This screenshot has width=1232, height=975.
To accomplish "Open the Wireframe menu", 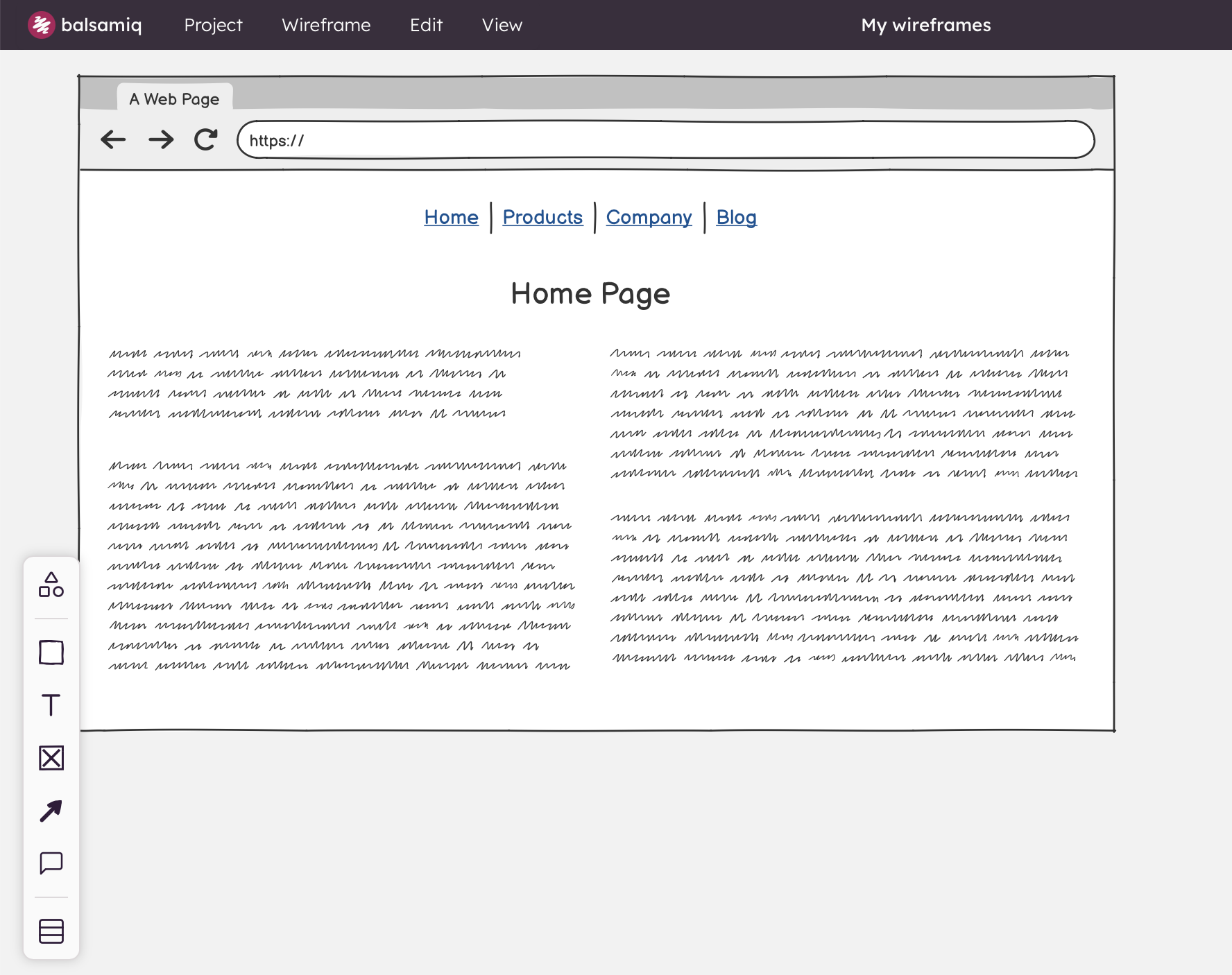I will [326, 25].
